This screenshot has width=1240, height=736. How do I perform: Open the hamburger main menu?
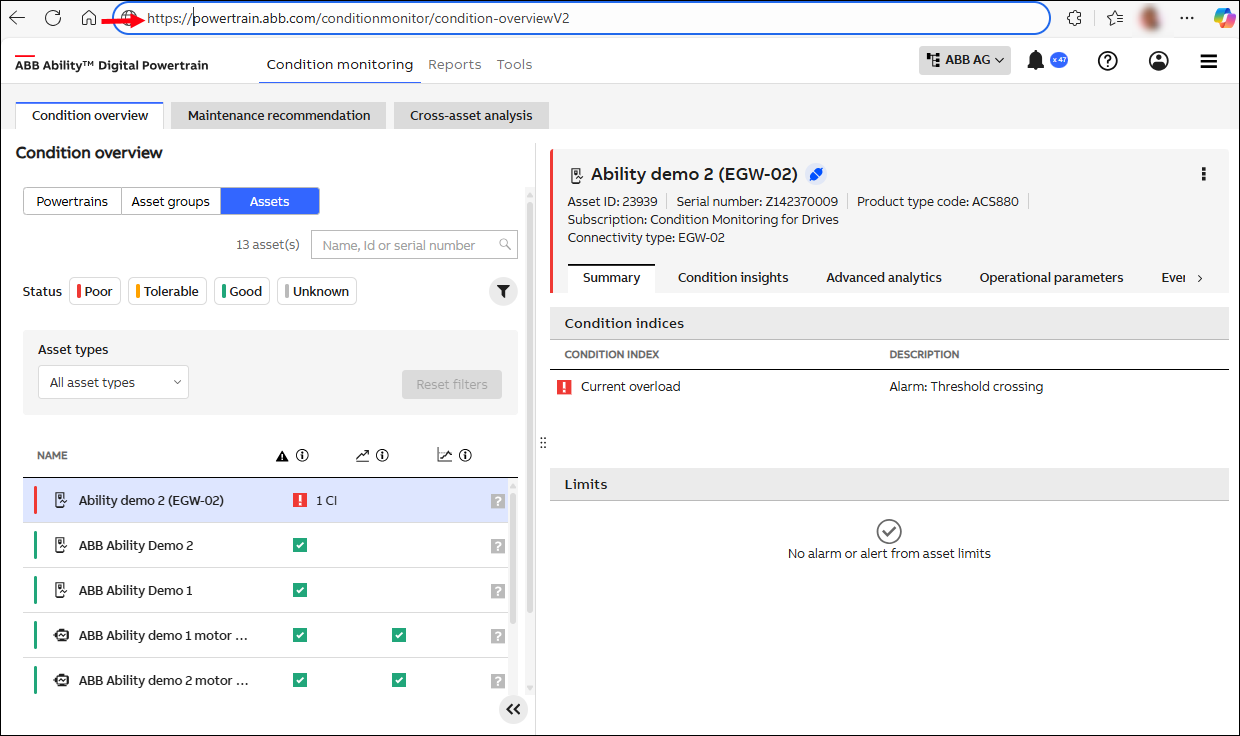click(x=1208, y=61)
